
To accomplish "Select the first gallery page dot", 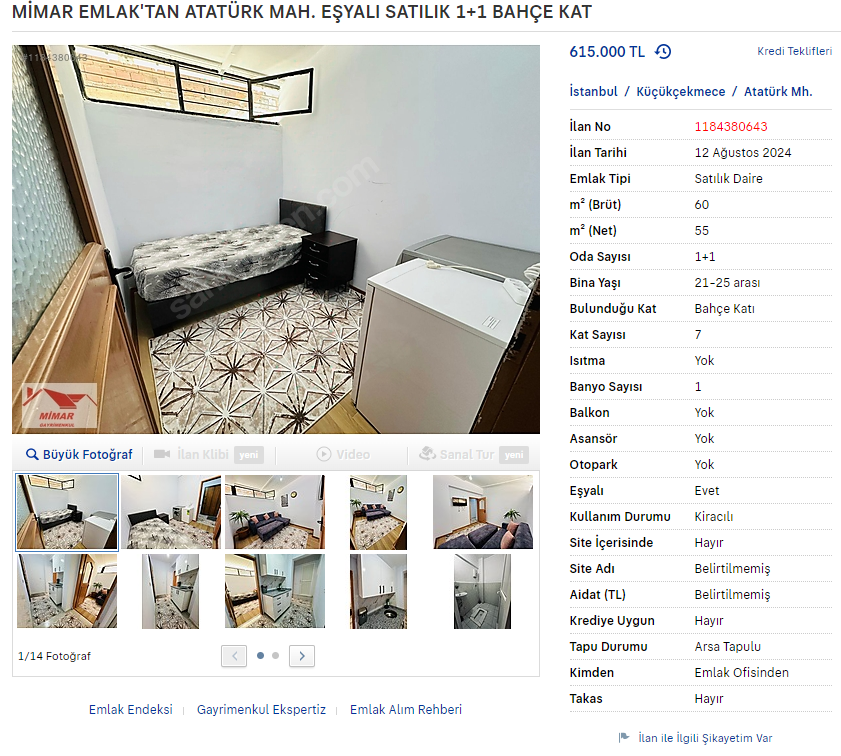I will [x=261, y=655].
